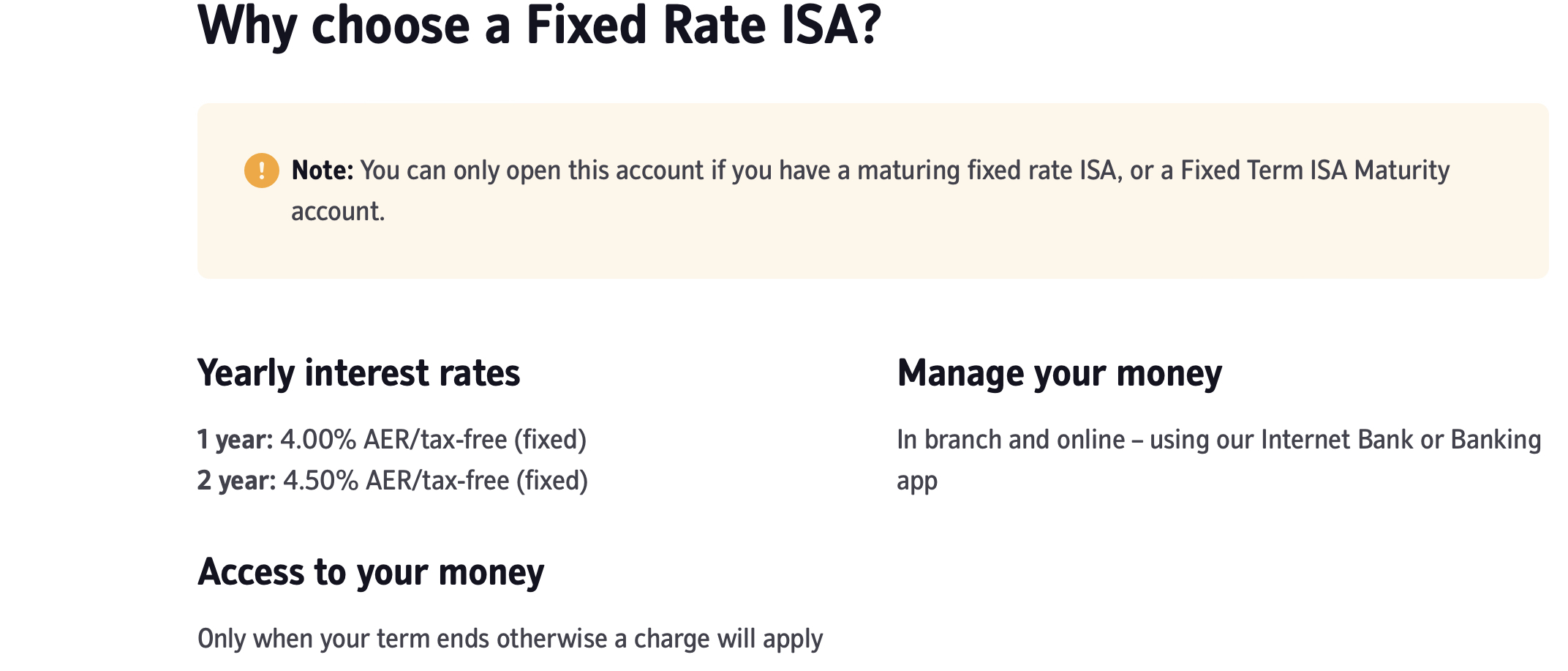The height and width of the screenshot is (671, 1568).
Task: Click the "Yearly interest rates" heading
Action: point(358,373)
